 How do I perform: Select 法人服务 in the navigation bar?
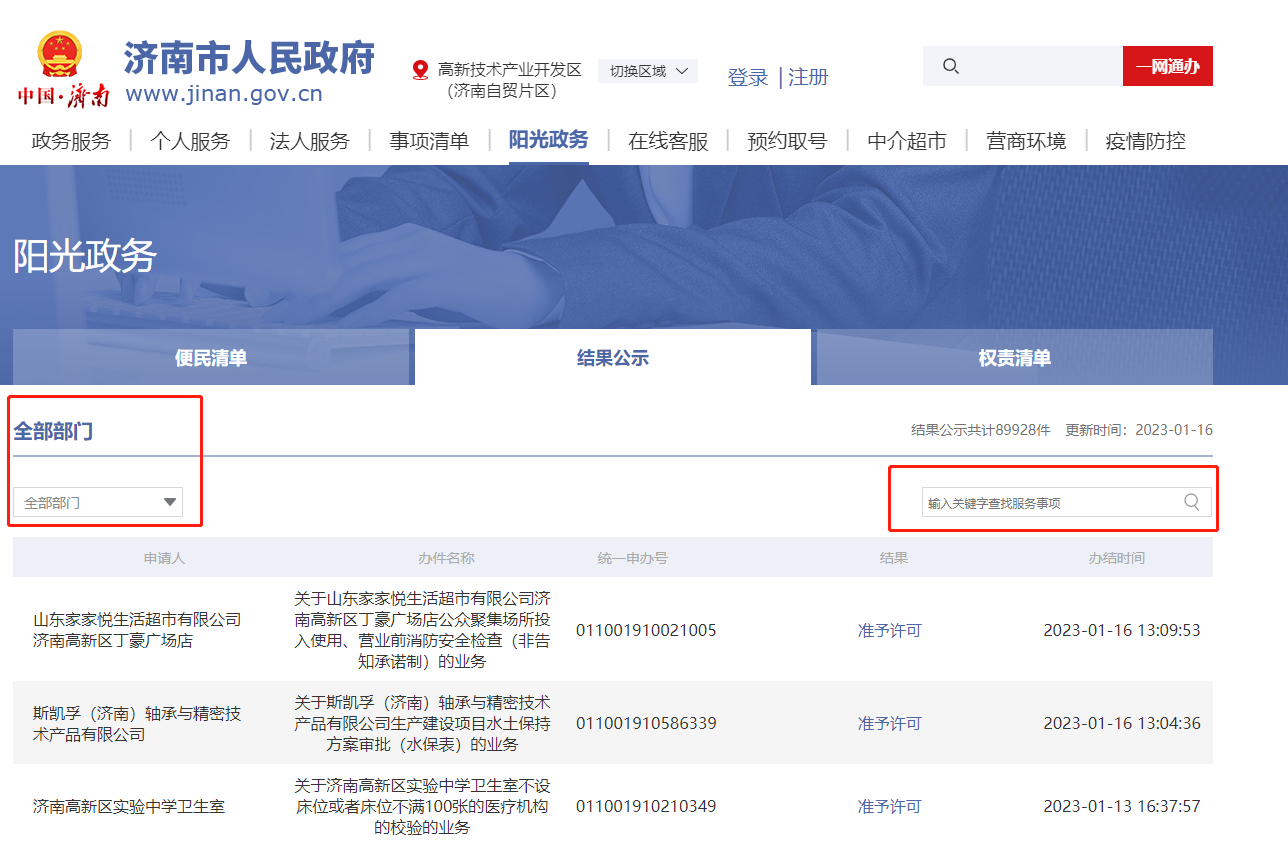(x=309, y=141)
